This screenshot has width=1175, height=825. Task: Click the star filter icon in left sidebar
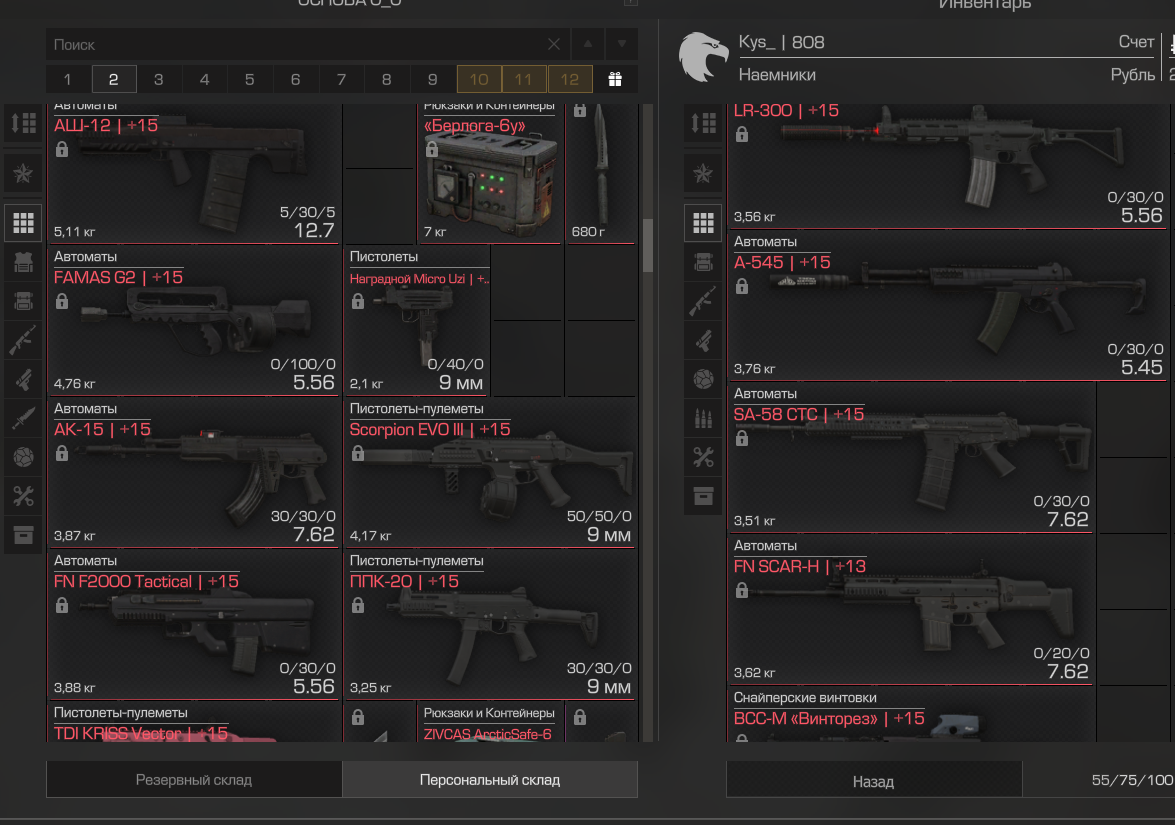(x=23, y=174)
